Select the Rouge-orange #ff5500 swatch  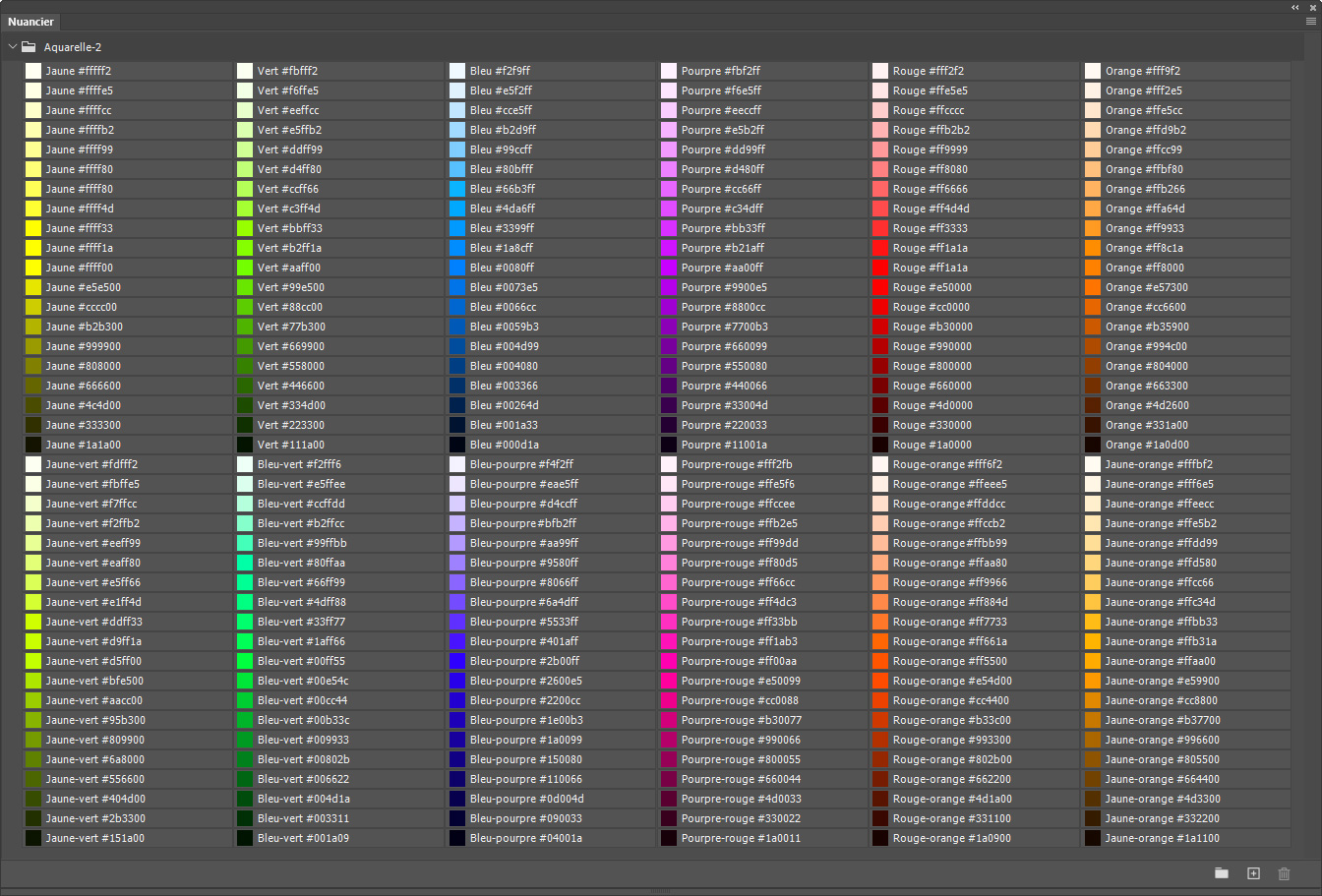880,661
